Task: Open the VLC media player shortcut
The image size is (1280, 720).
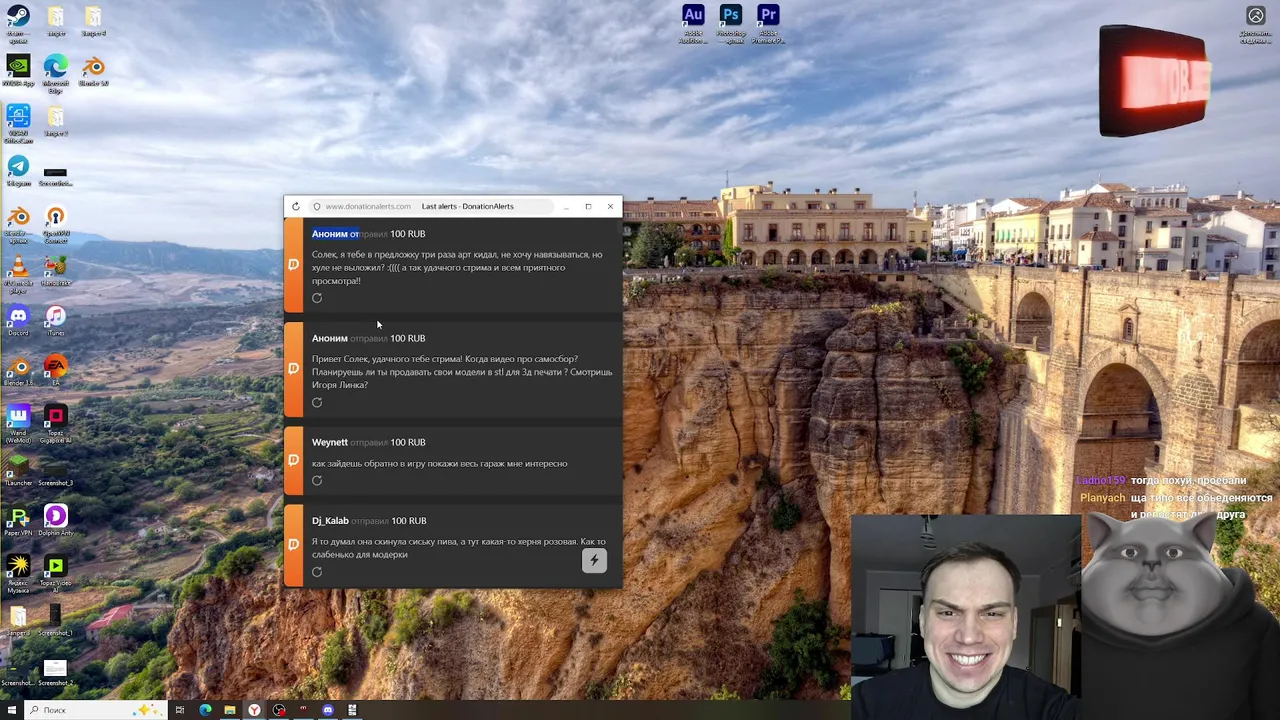Action: coord(18,274)
